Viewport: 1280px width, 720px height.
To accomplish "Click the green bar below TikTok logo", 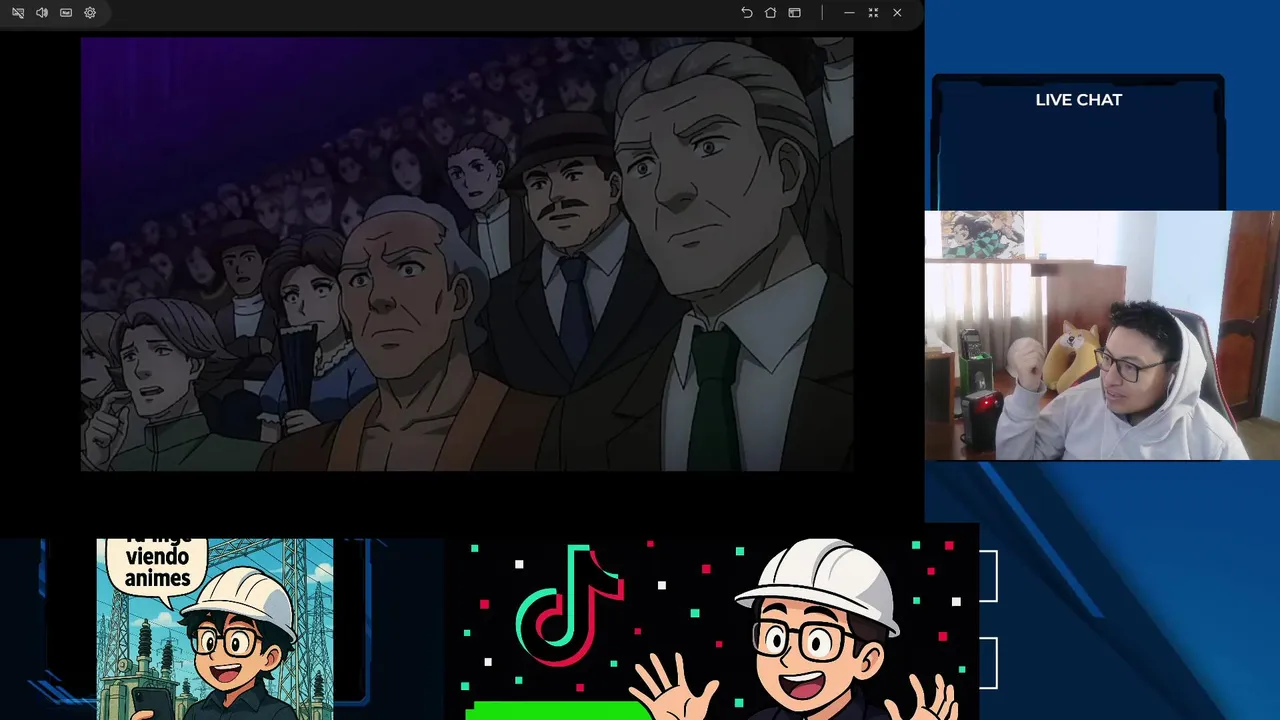I will click(560, 710).
